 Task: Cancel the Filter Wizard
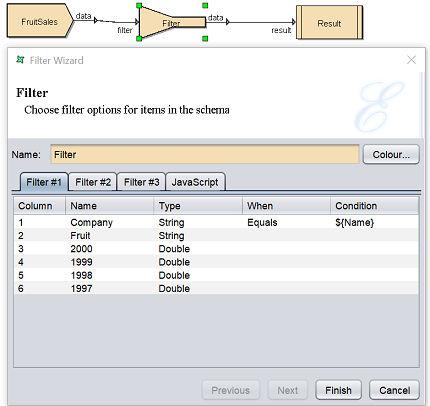coord(394,390)
